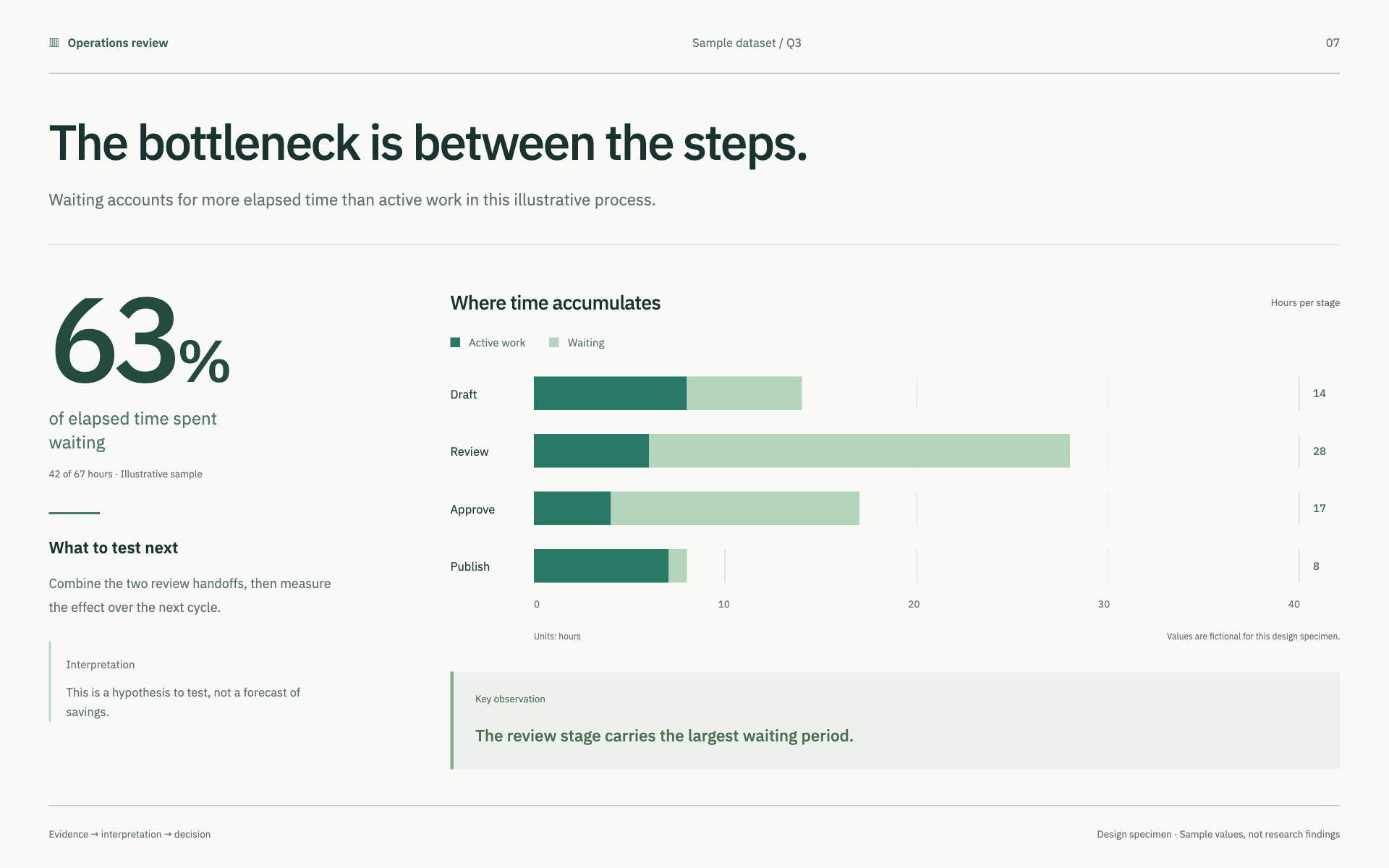Click the Publish row label
1389x868 pixels.
pos(470,566)
